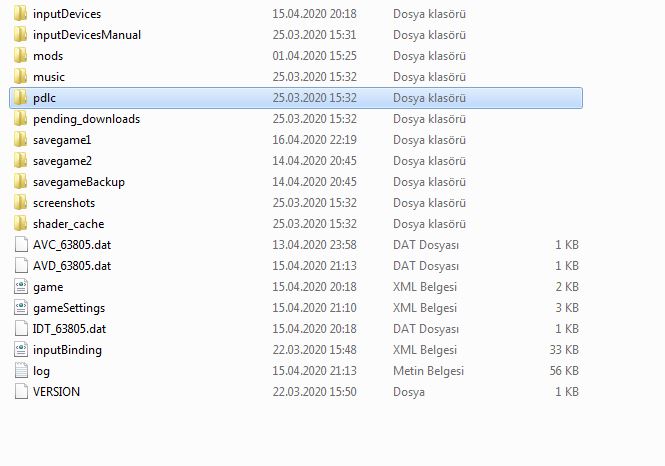
Task: Click the inputBinding XML file icon
Action: pyautogui.click(x=21, y=349)
